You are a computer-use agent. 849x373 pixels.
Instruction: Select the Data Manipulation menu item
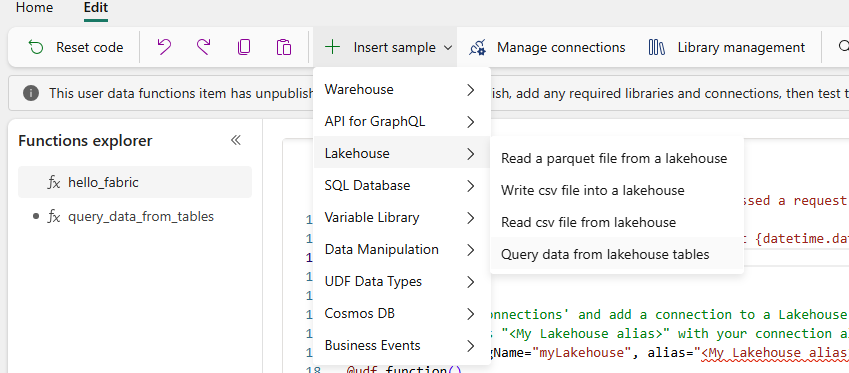point(402,250)
